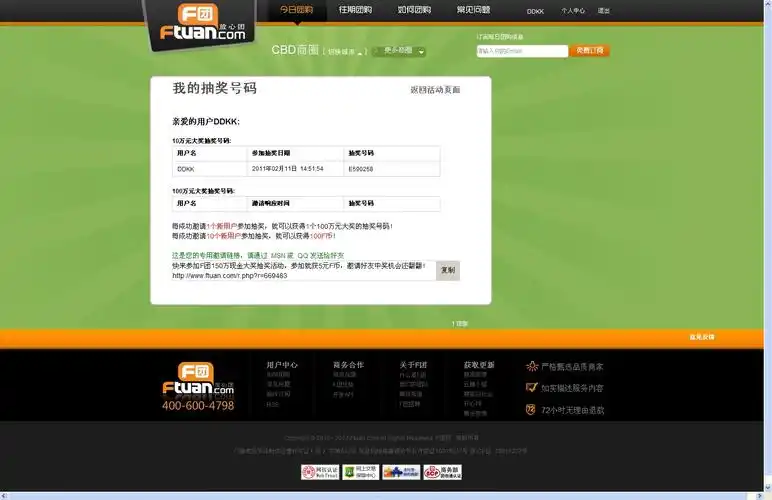The width and height of the screenshot is (772, 500).
Task: Click the 商务合作 footer heading
Action: (x=348, y=365)
